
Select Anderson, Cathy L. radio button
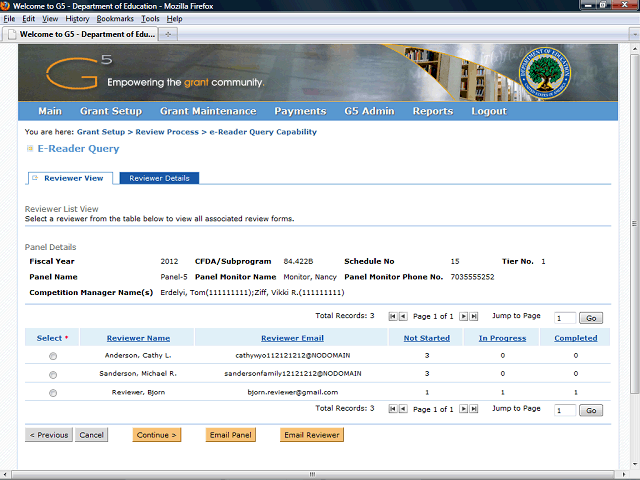click(x=53, y=356)
